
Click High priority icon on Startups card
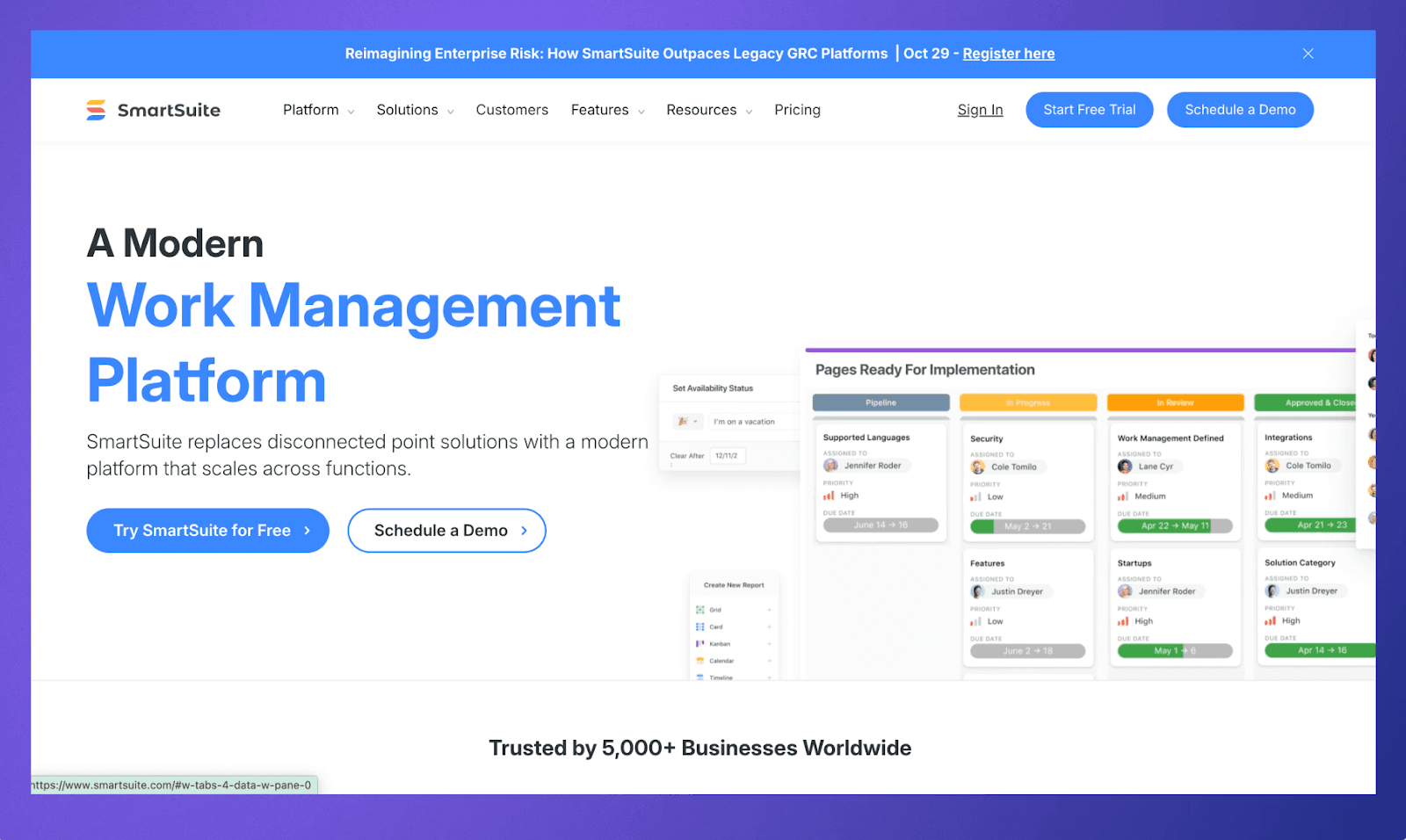[1123, 621]
